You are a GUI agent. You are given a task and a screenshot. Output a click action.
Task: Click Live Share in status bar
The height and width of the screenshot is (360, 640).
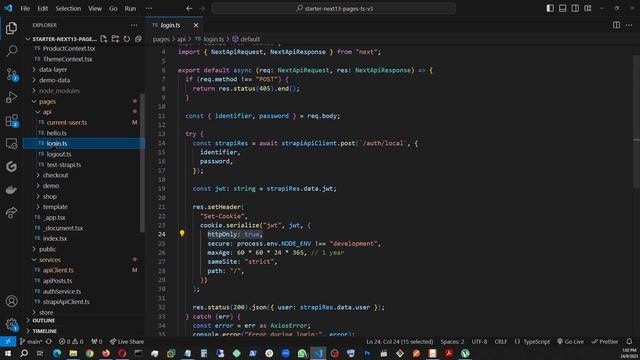pyautogui.click(x=127, y=341)
